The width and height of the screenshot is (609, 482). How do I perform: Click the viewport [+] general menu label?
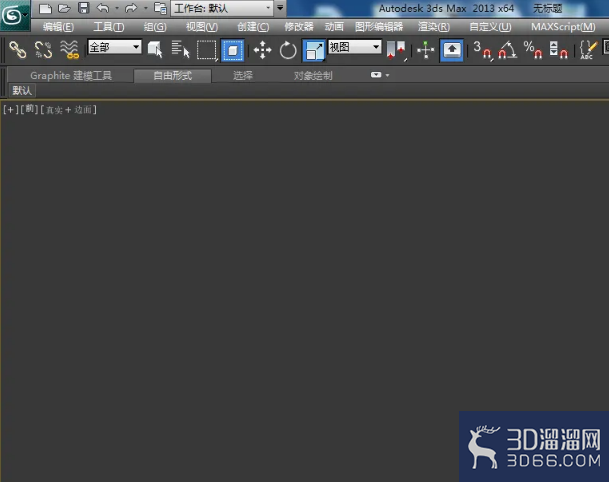(10, 110)
